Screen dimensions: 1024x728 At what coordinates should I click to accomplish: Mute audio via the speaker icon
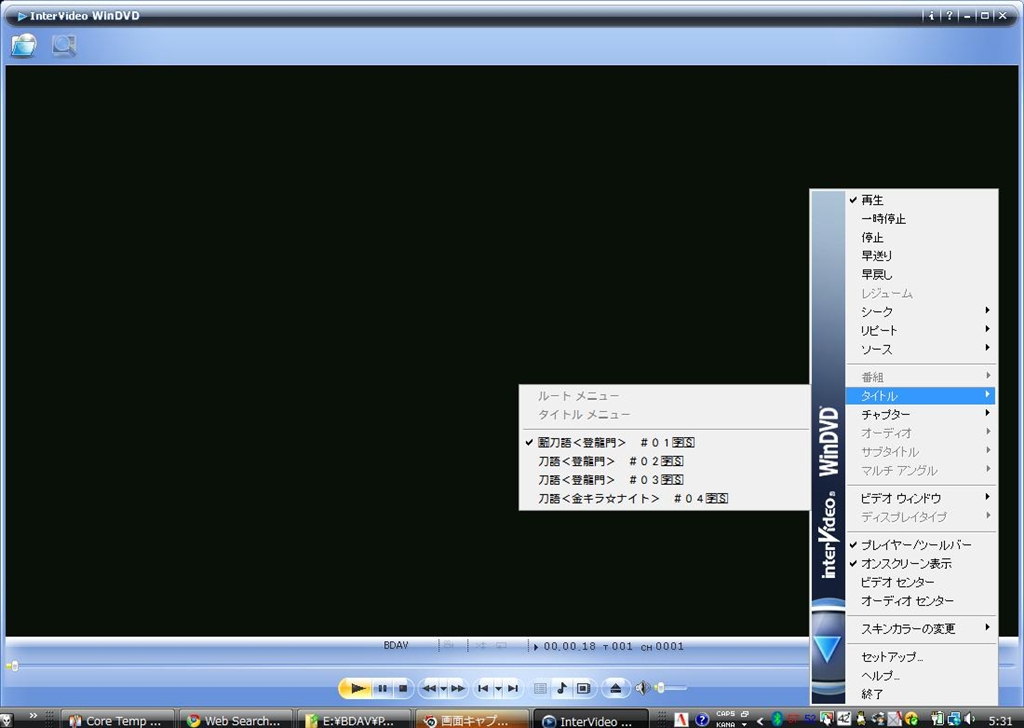coord(642,688)
